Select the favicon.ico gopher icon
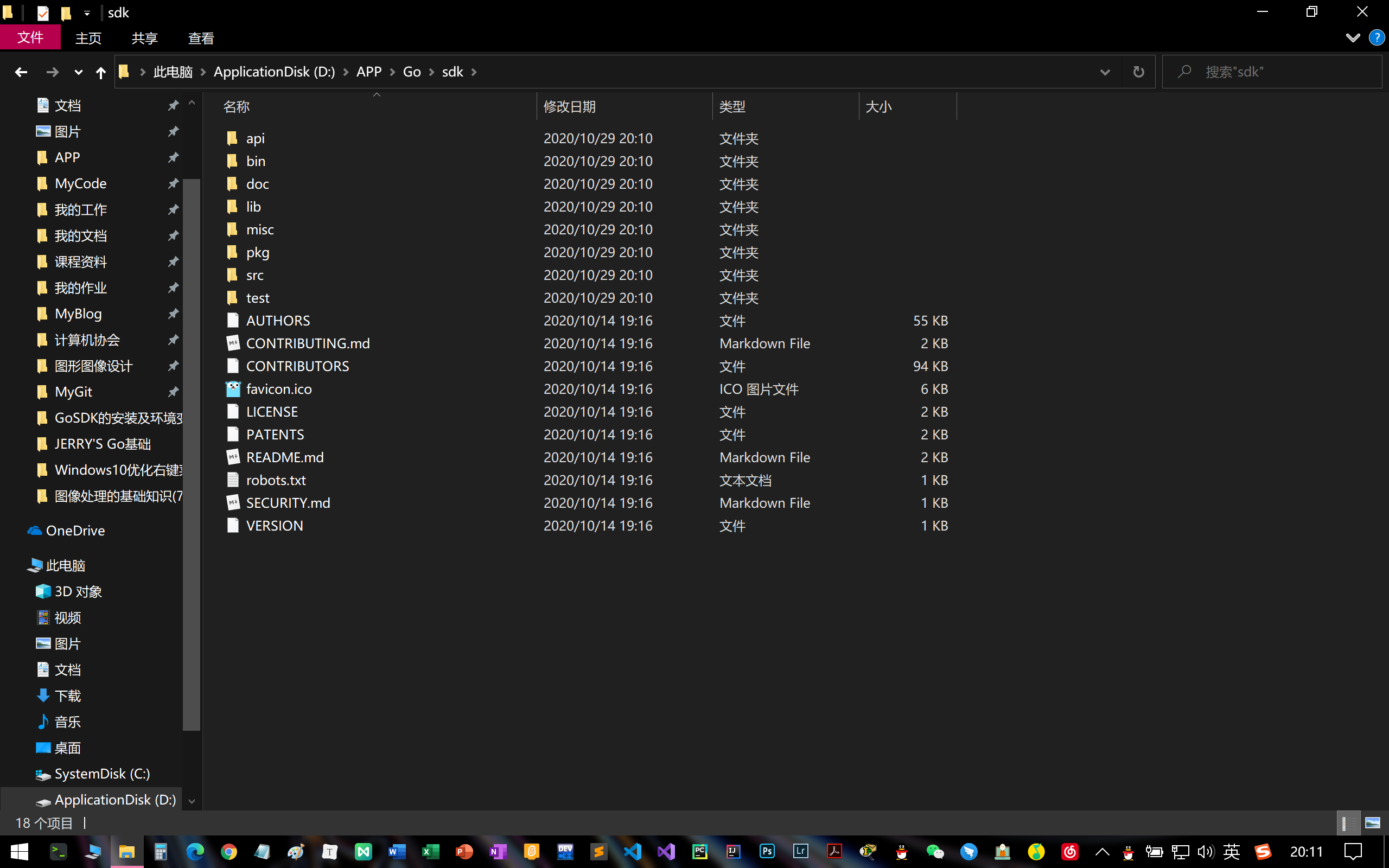The height and width of the screenshot is (868, 1389). point(232,388)
